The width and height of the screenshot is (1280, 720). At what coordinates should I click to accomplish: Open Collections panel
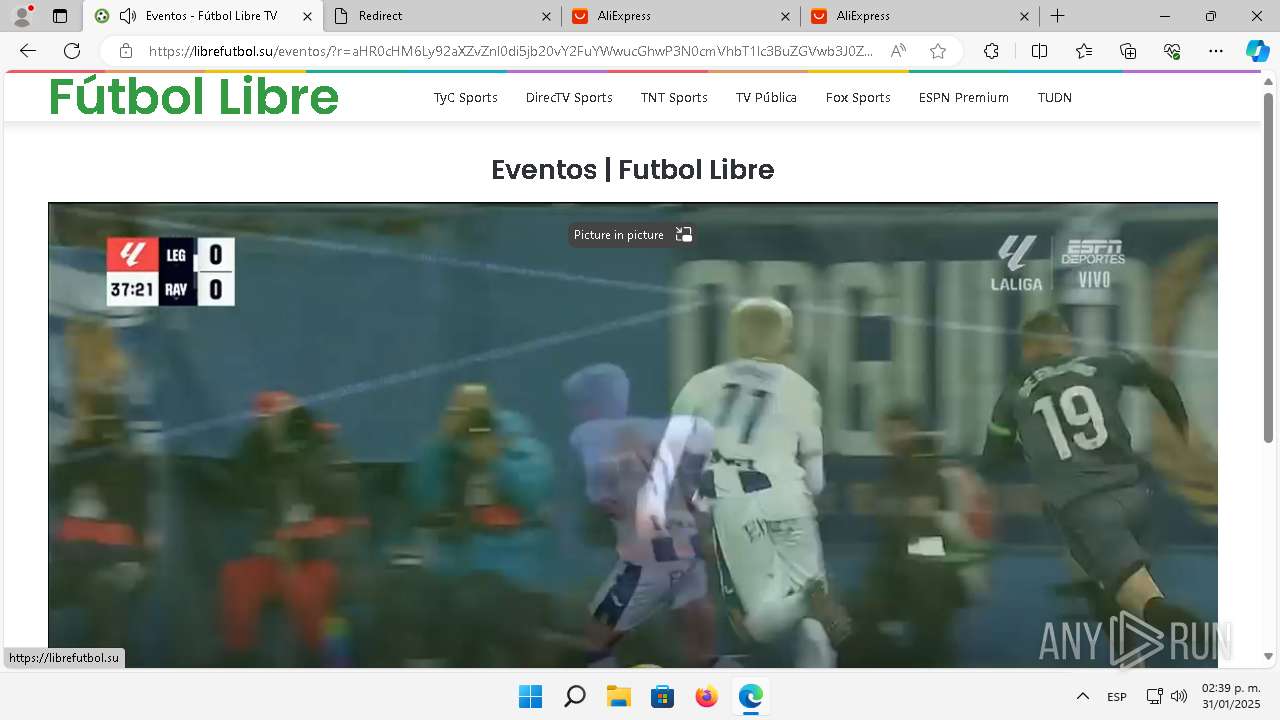tap(1128, 51)
